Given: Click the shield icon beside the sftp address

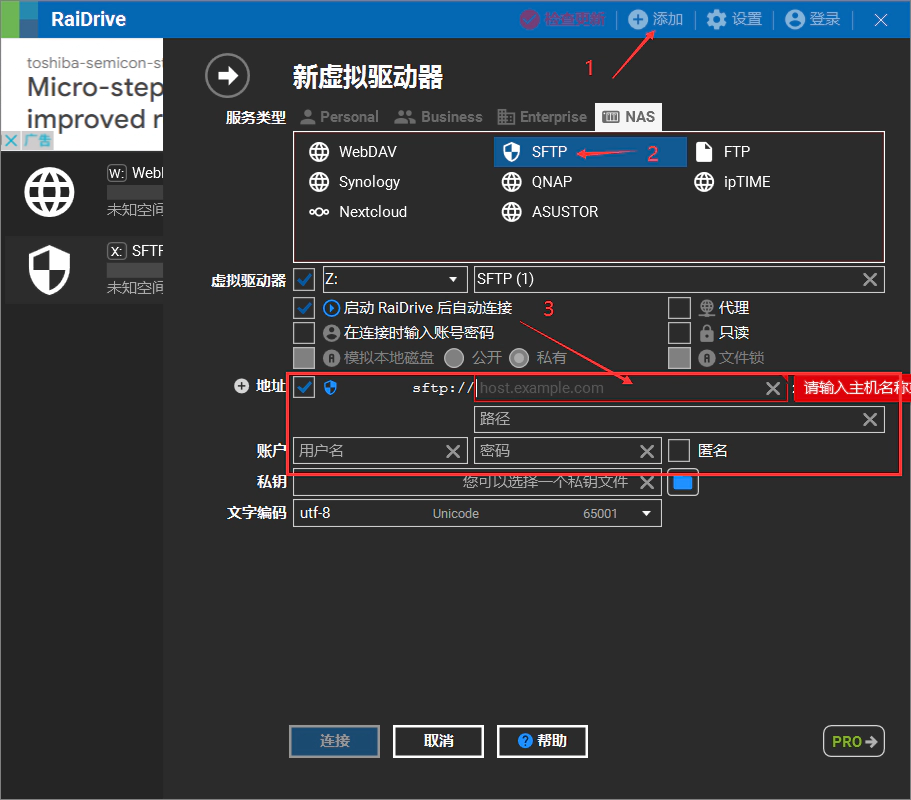Looking at the screenshot, I should pyautogui.click(x=332, y=386).
